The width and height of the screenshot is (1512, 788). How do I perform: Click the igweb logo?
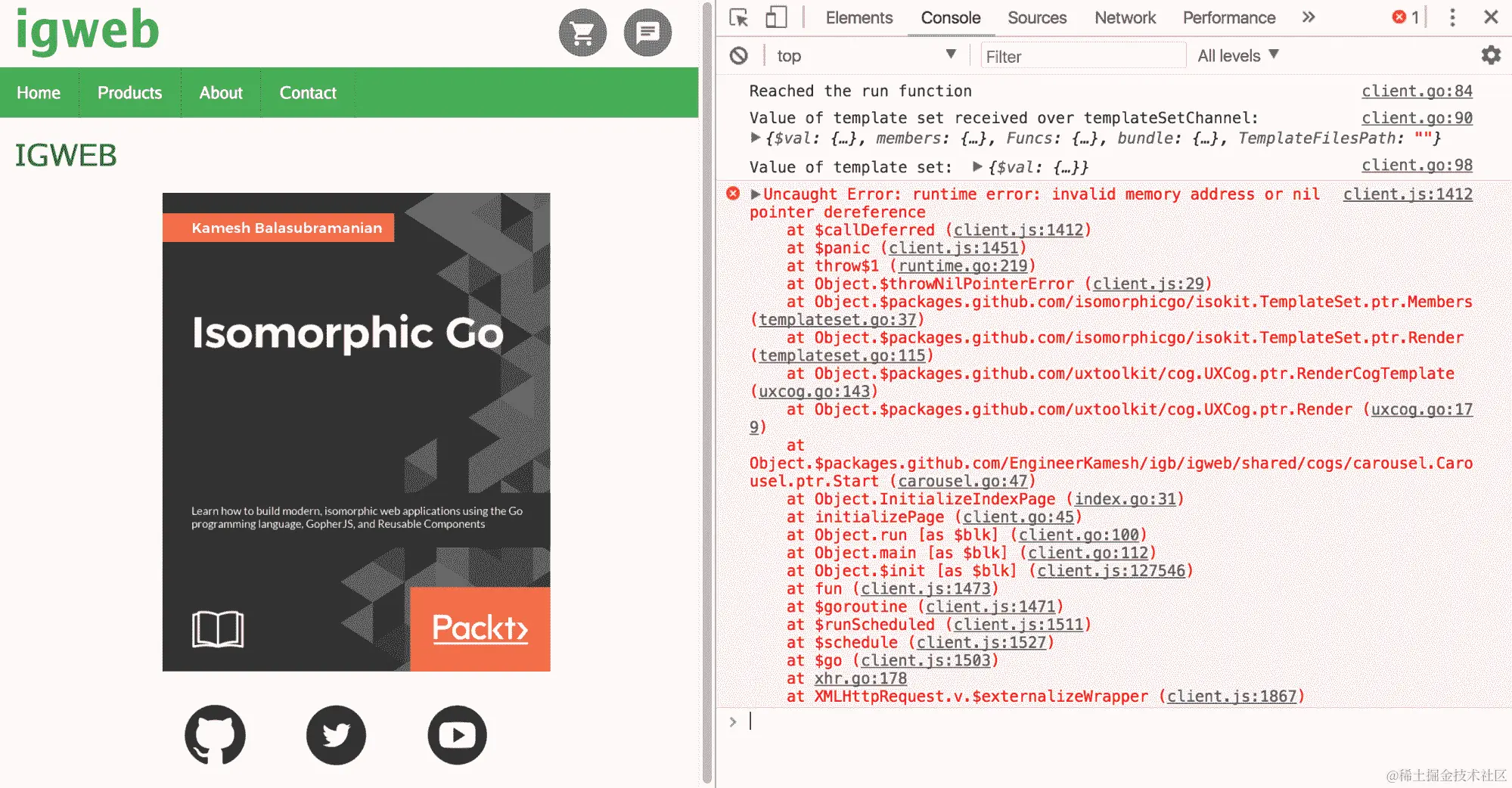pyautogui.click(x=88, y=30)
